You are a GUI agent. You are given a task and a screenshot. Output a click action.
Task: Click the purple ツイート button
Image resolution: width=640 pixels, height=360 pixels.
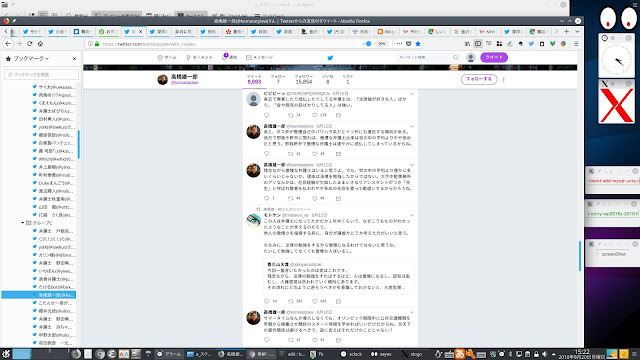[494, 57]
